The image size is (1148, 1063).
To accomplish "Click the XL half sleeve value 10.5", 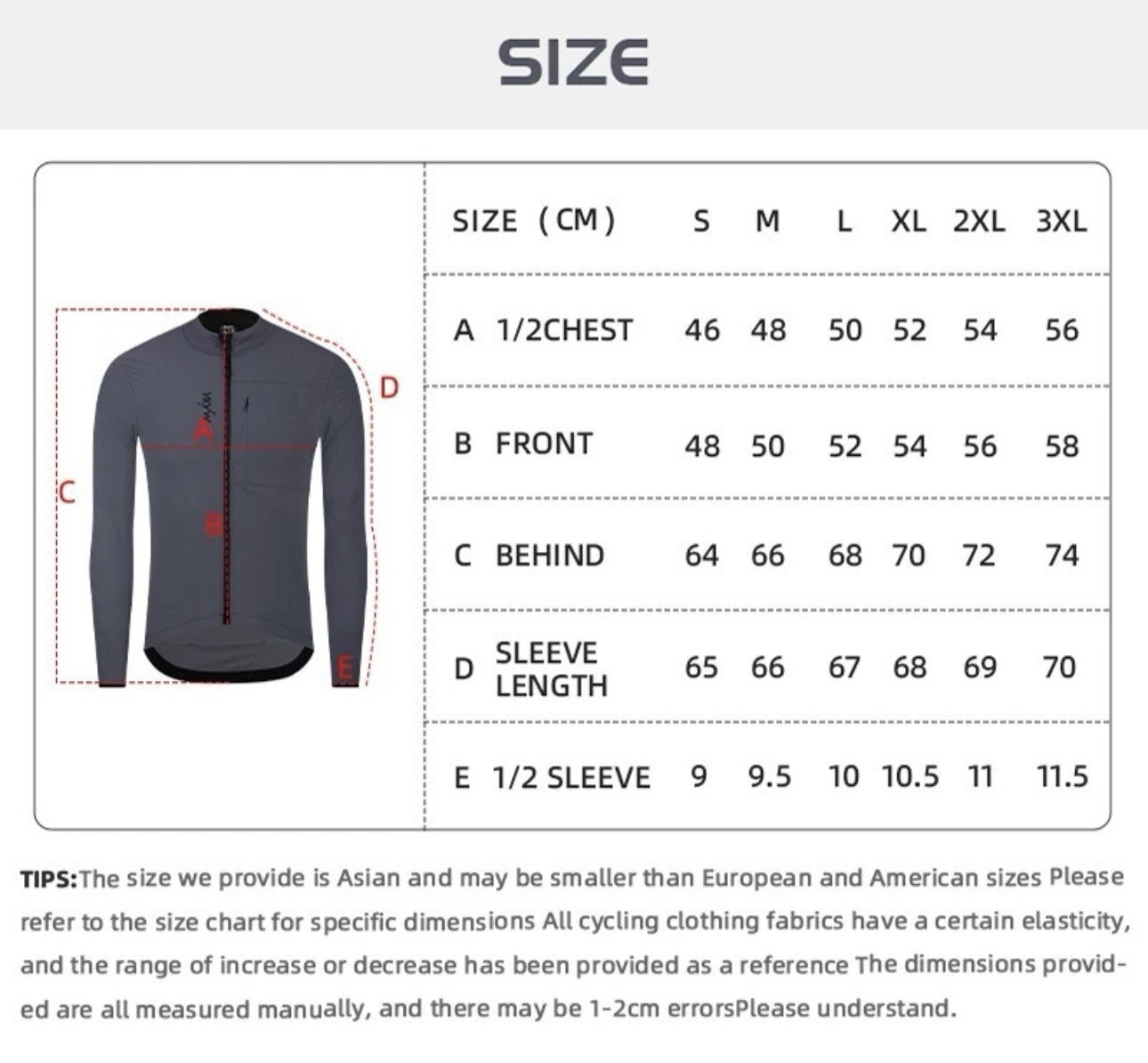I will pyautogui.click(x=910, y=776).
